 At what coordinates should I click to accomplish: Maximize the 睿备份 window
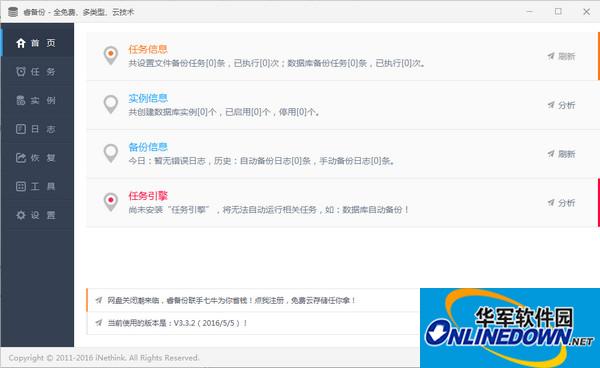tap(558, 11)
